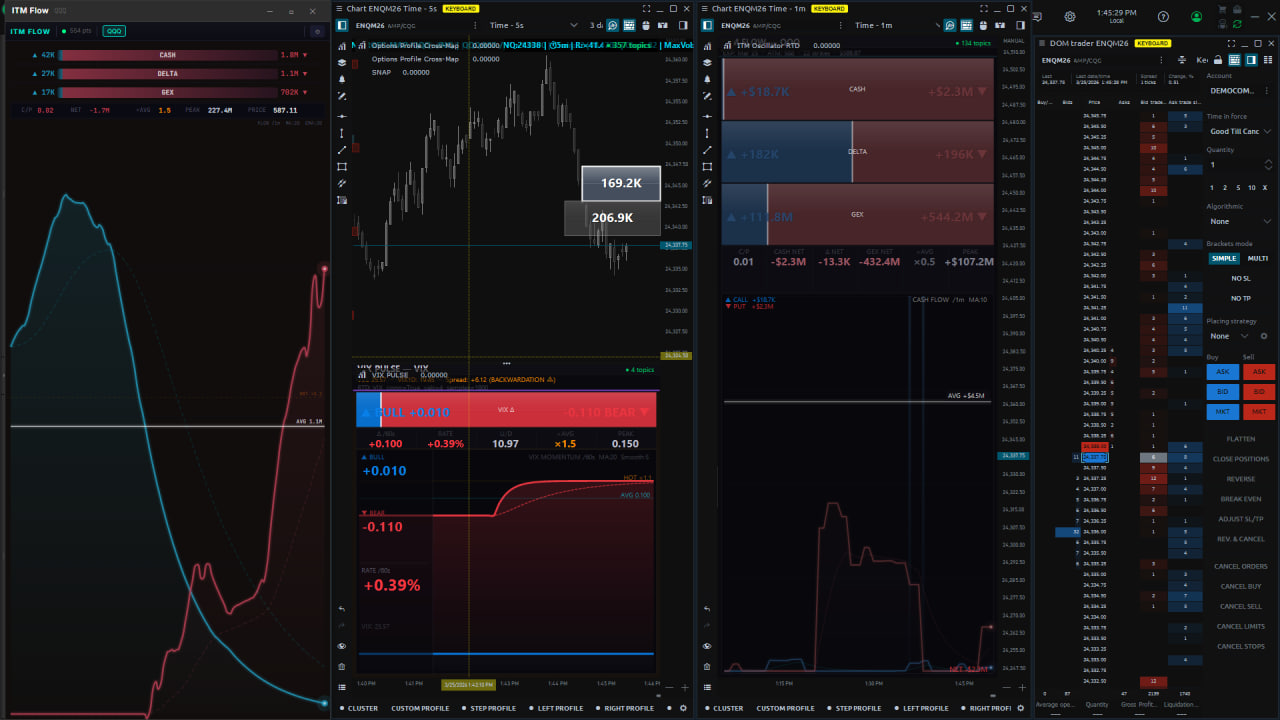Click the help question mark icon
This screenshot has height=720, width=1280.
(x=1163, y=17)
